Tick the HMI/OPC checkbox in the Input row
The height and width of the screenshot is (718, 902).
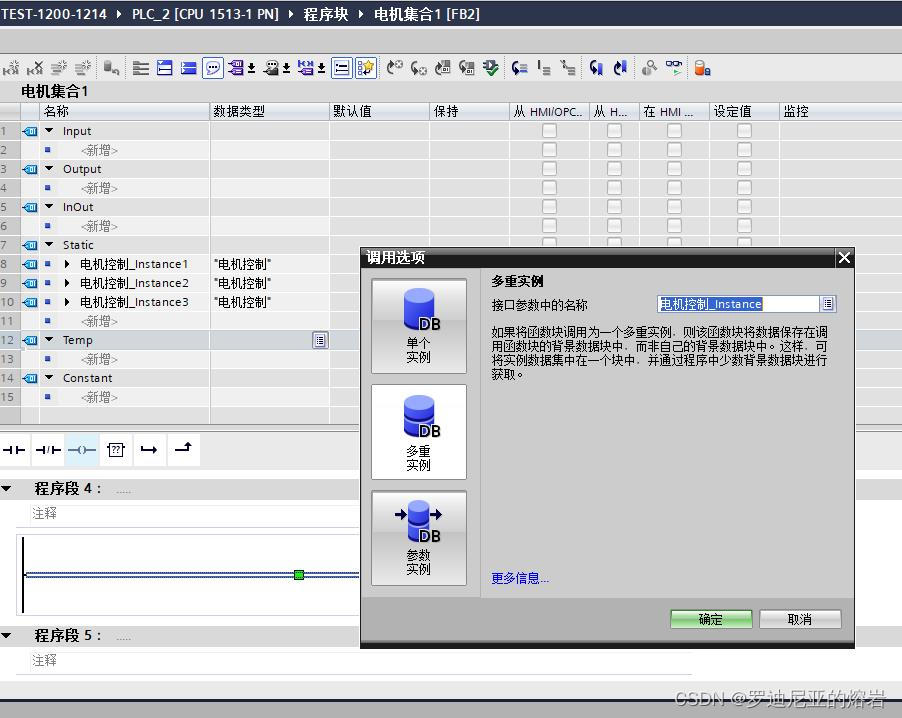click(549, 131)
